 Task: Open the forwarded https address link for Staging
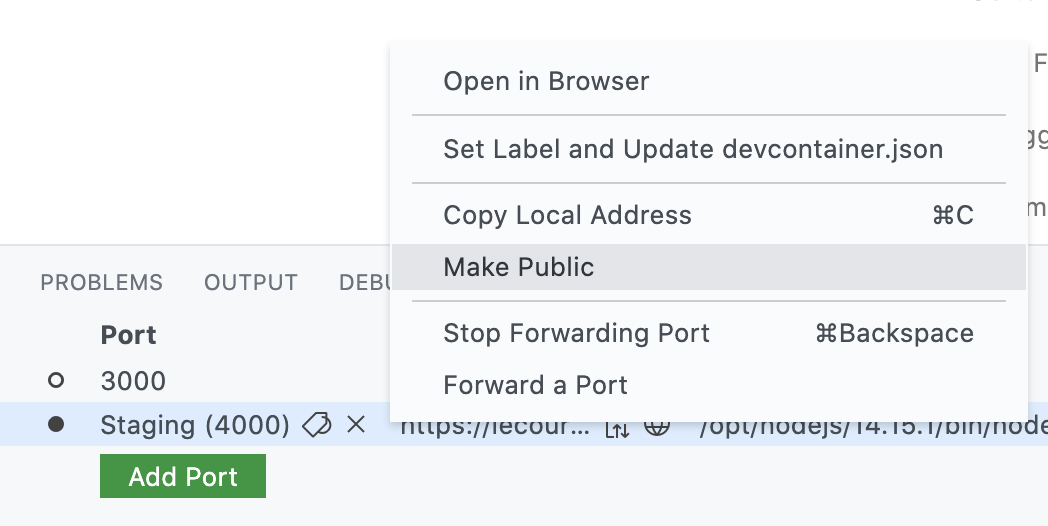coord(495,427)
